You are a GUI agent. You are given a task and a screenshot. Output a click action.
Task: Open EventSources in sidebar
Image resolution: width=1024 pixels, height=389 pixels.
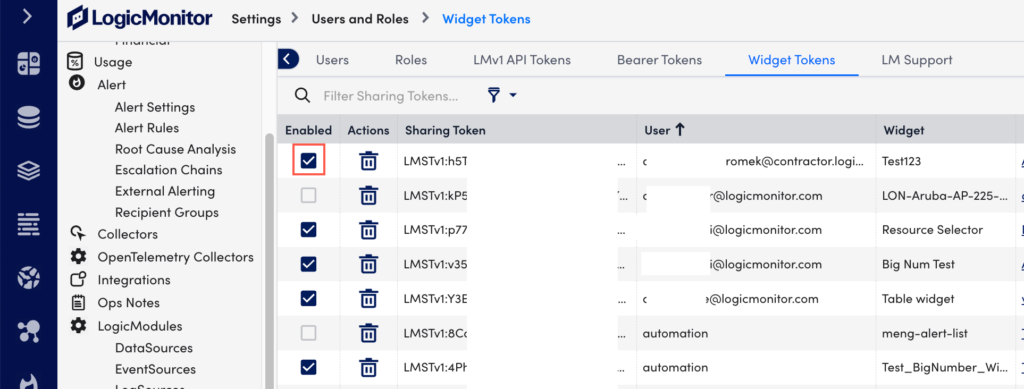coord(155,369)
